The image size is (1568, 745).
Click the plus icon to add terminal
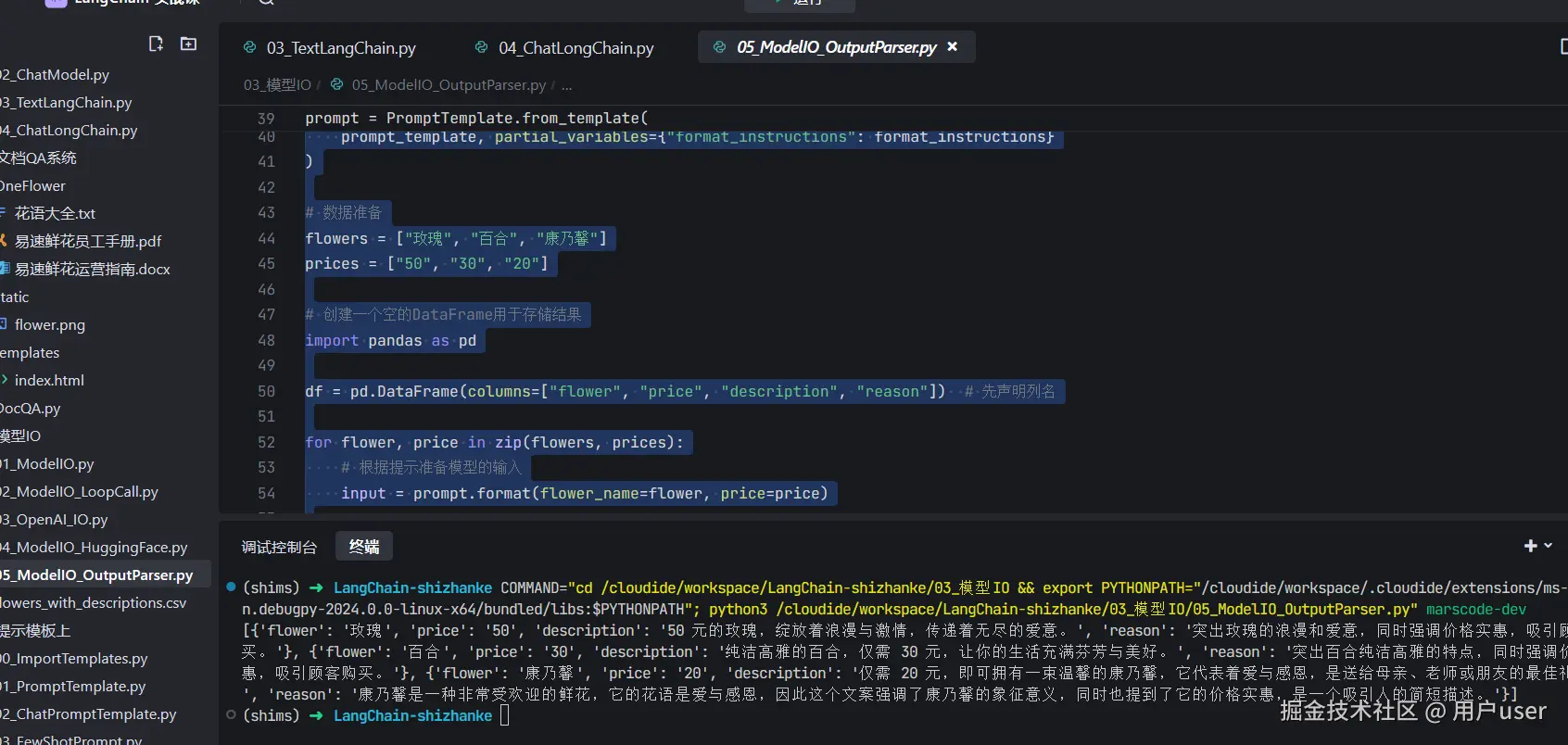pyautogui.click(x=1530, y=546)
